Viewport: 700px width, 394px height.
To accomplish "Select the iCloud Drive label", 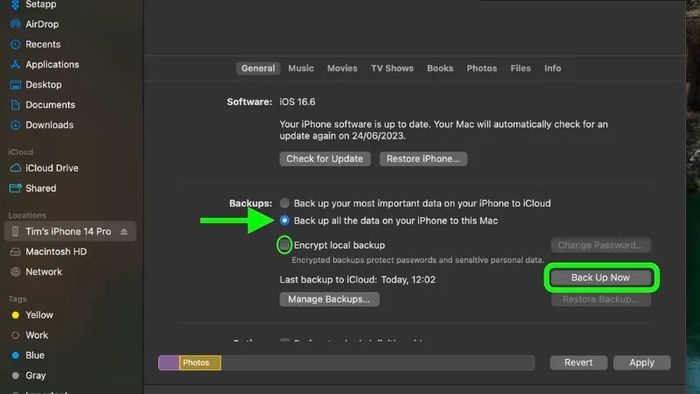I will [52, 168].
